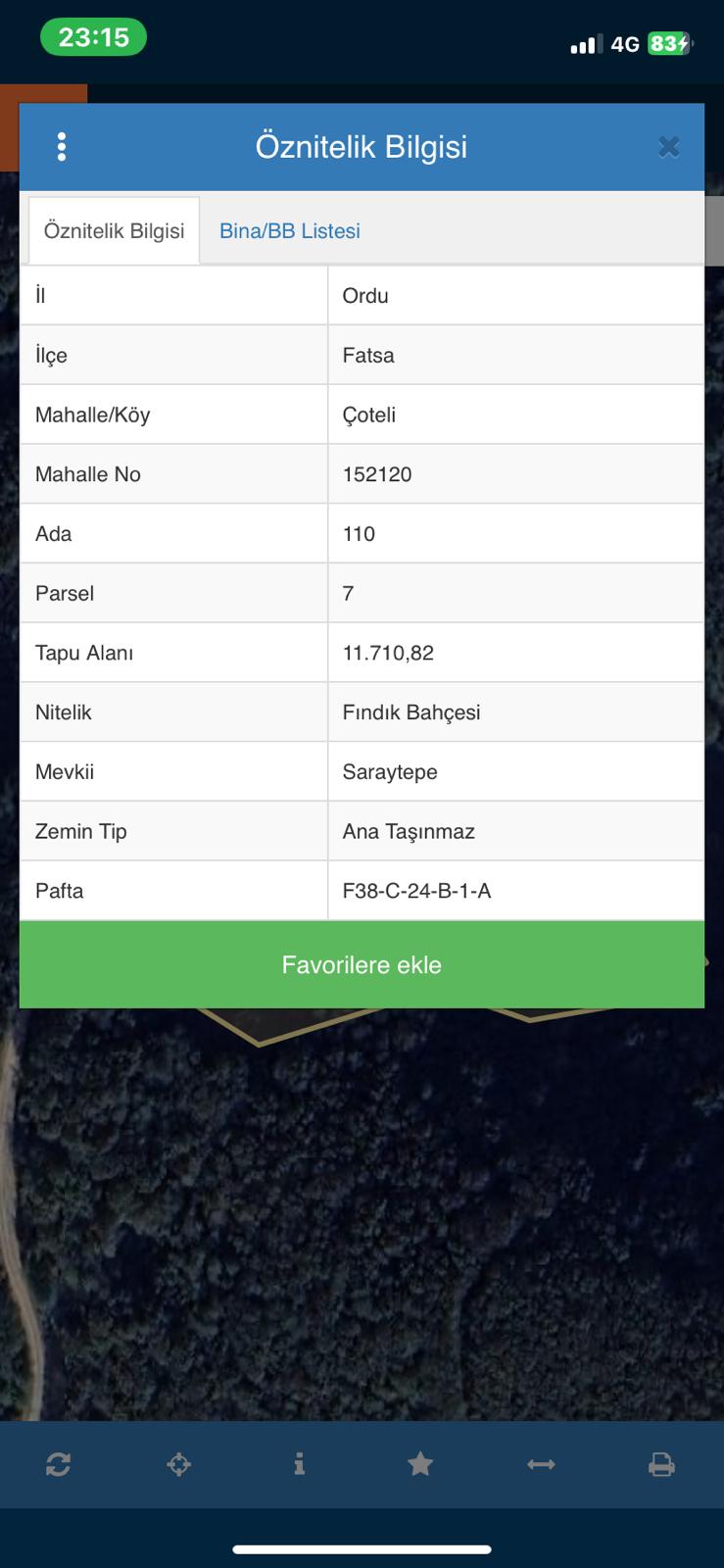724x1568 pixels.
Task: Open favorites with the star icon
Action: (x=420, y=1465)
